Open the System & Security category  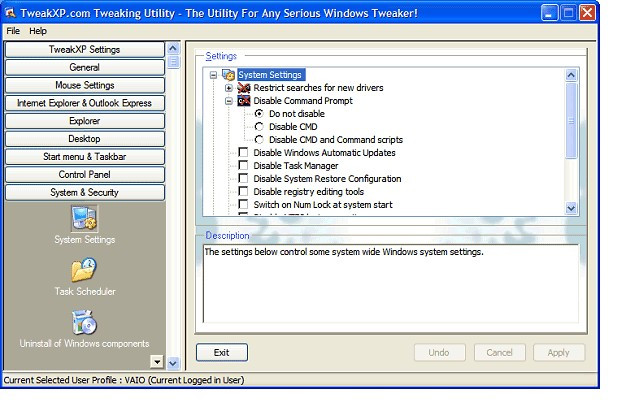(84, 192)
